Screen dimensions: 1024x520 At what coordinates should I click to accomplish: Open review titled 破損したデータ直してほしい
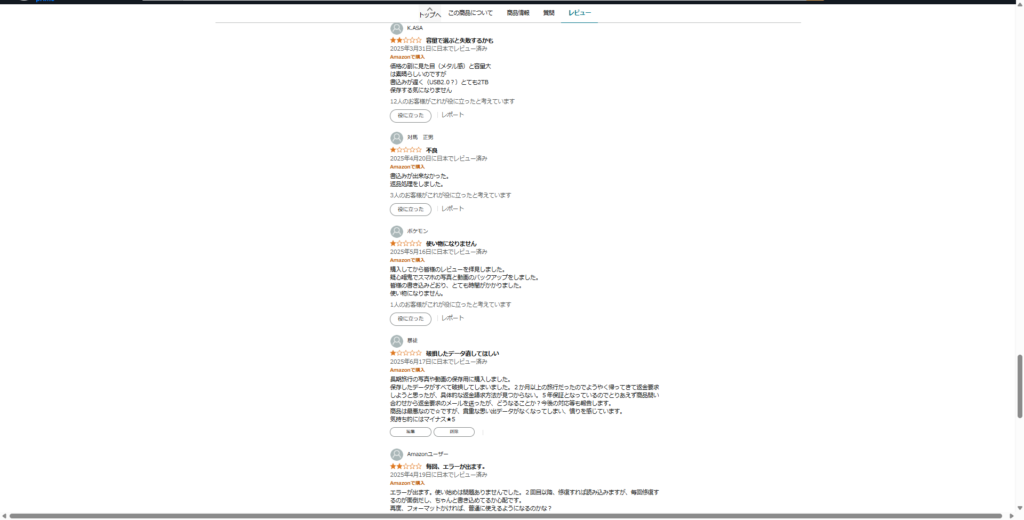click(x=462, y=353)
